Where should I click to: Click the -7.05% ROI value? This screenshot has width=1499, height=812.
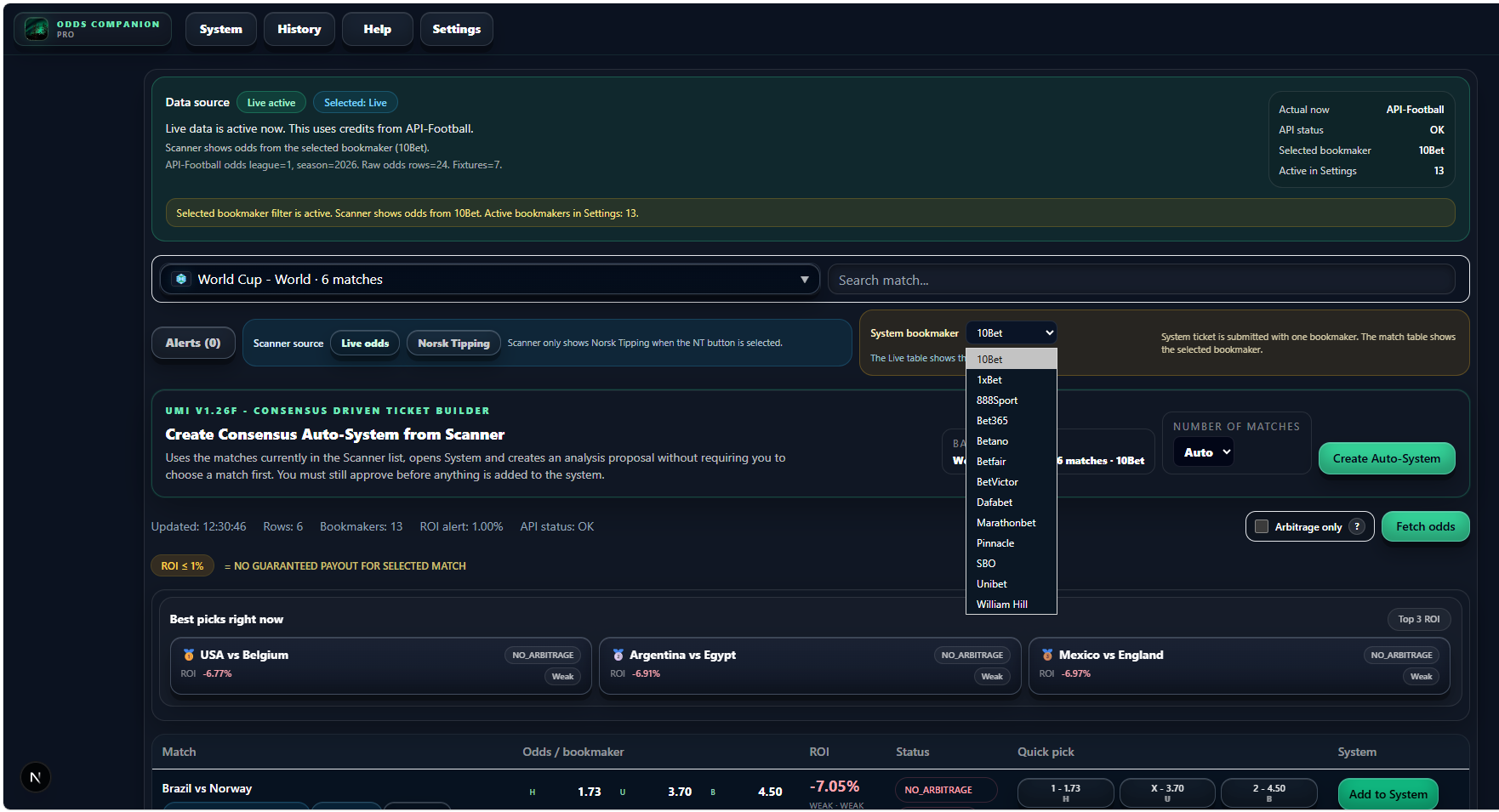(835, 786)
